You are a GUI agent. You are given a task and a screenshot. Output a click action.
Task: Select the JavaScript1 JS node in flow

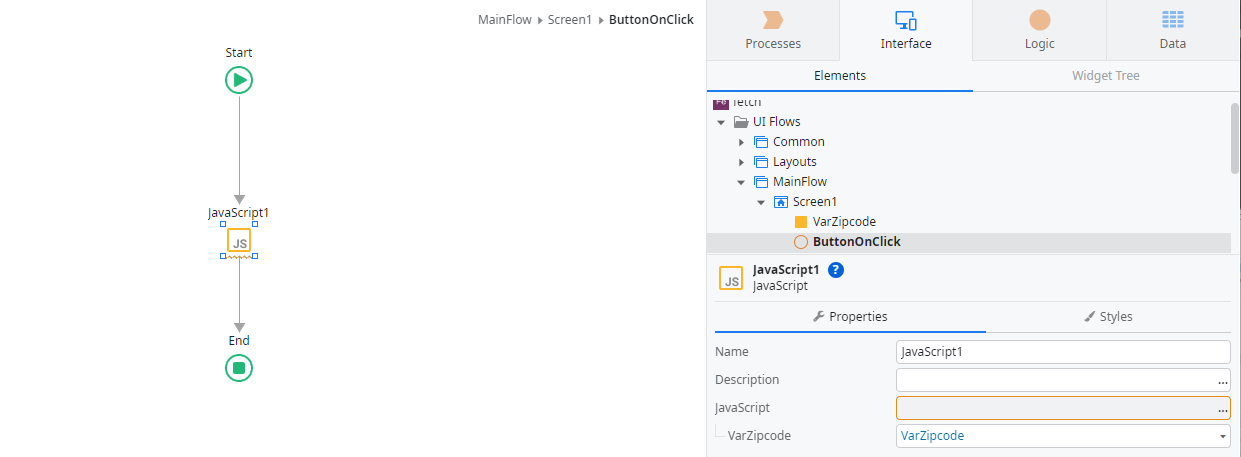pos(239,241)
